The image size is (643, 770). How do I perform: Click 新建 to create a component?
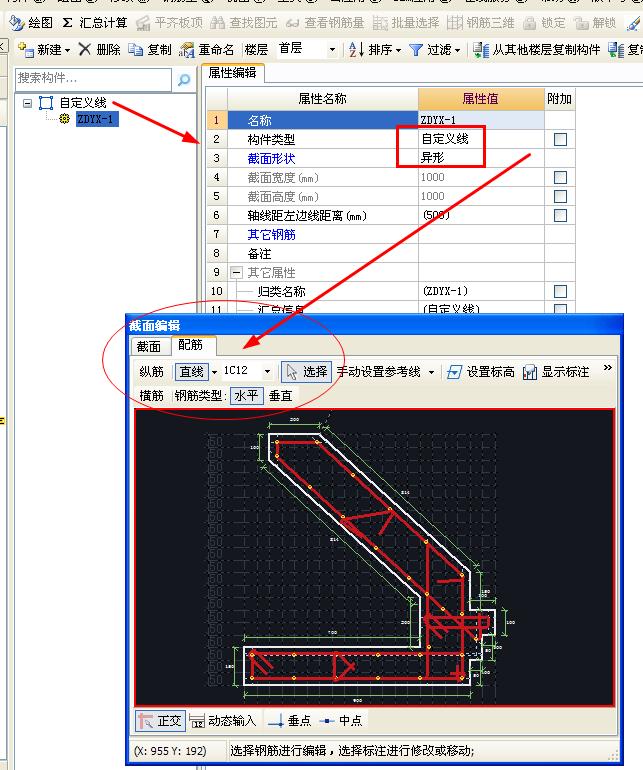(39, 50)
